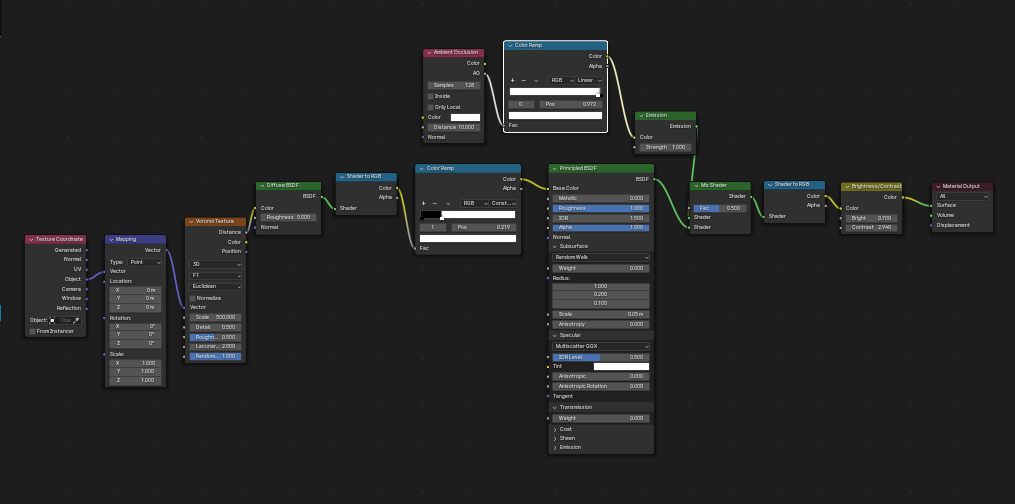Collapse Specular panel in Principled BSDF
1015x504 pixels.
point(555,335)
